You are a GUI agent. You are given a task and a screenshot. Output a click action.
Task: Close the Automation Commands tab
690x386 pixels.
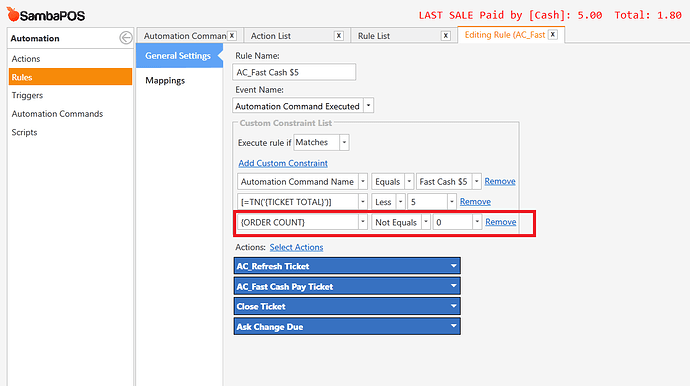[232, 36]
